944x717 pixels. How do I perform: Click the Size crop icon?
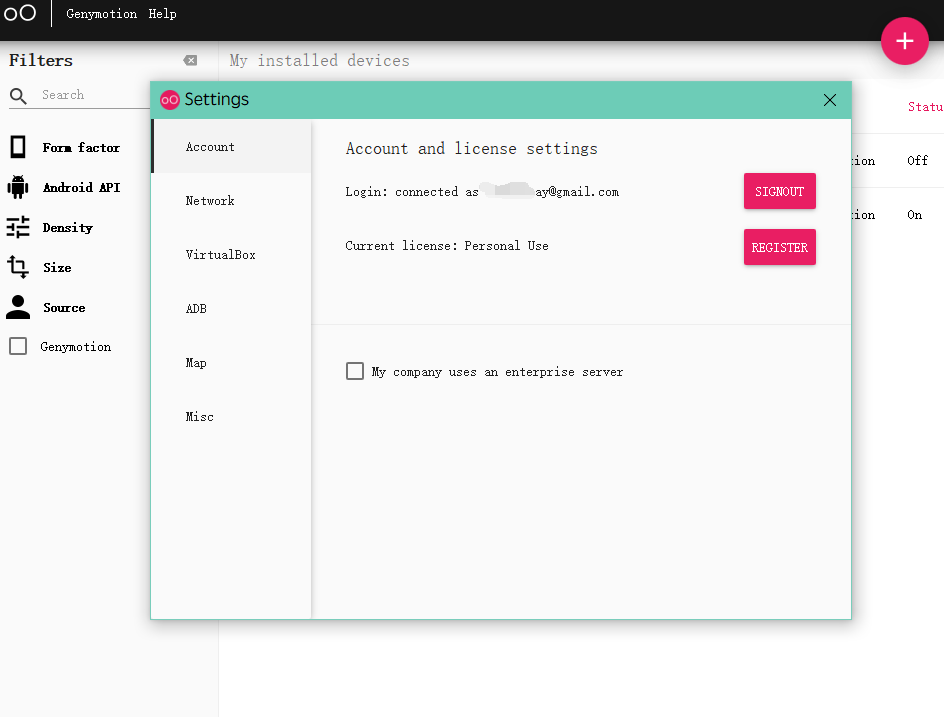click(18, 267)
